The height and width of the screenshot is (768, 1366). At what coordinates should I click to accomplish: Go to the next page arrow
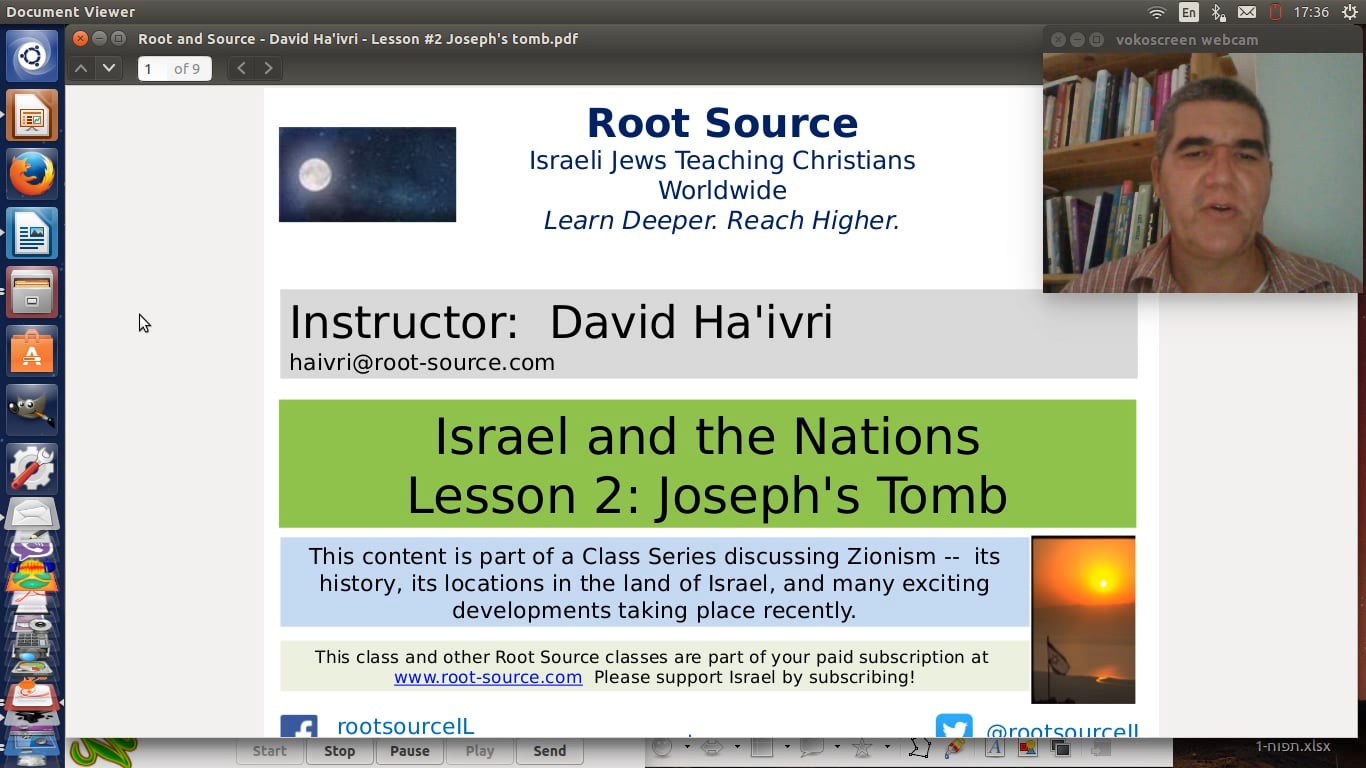tap(109, 68)
